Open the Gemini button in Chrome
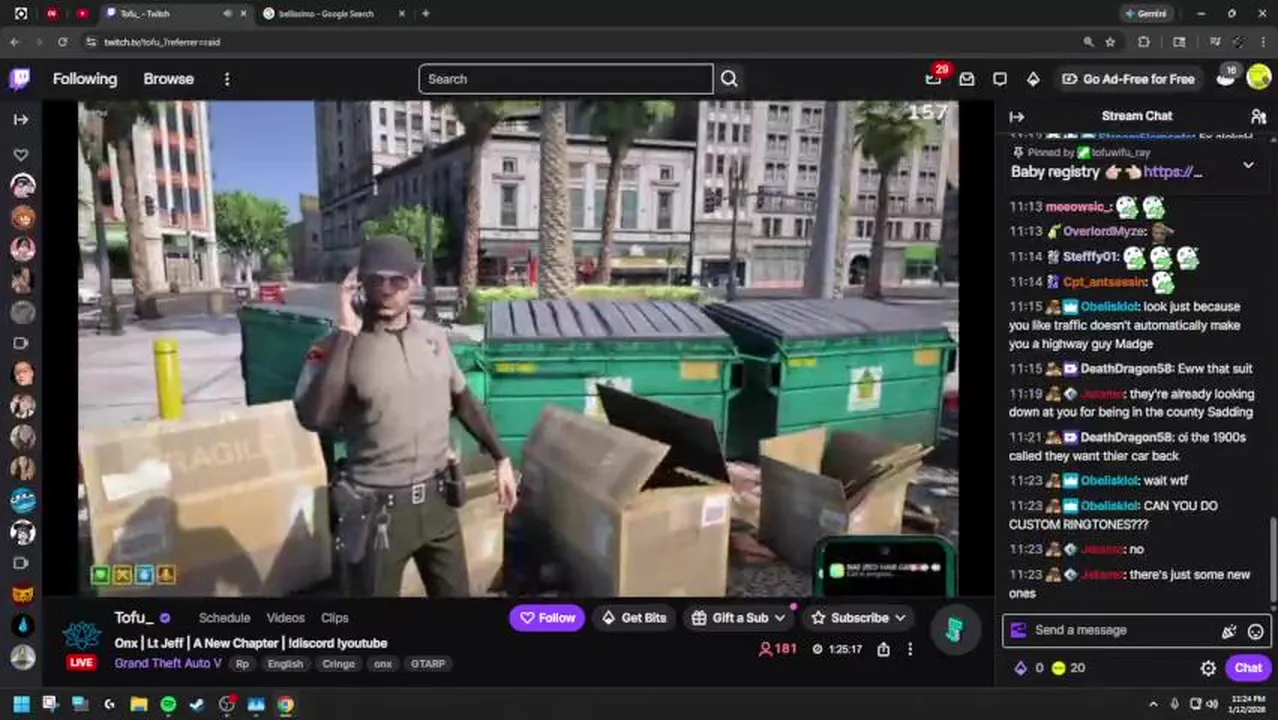Viewport: 1278px width, 720px height. click(x=1145, y=14)
